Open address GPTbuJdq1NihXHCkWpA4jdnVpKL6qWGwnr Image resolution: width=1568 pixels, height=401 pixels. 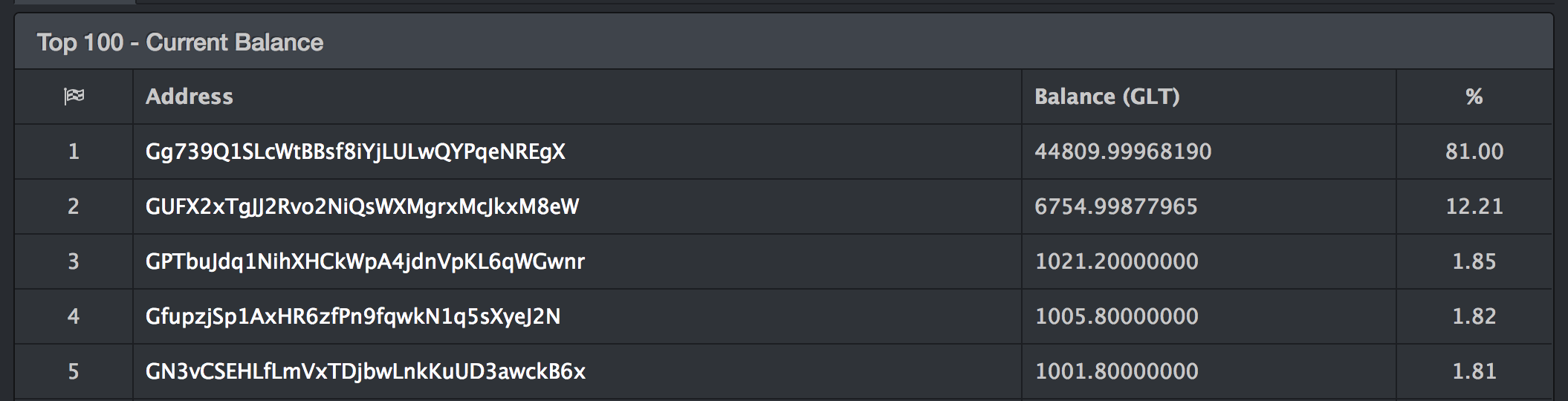click(365, 261)
